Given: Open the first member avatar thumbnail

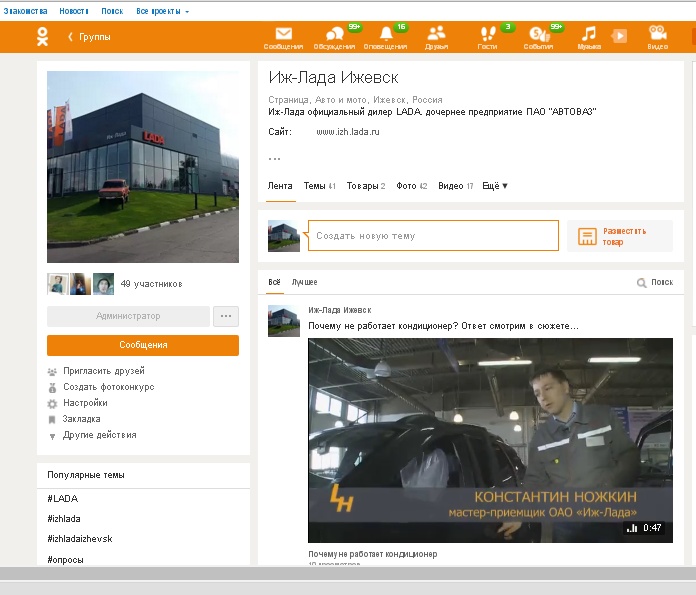Looking at the screenshot, I should tap(58, 284).
